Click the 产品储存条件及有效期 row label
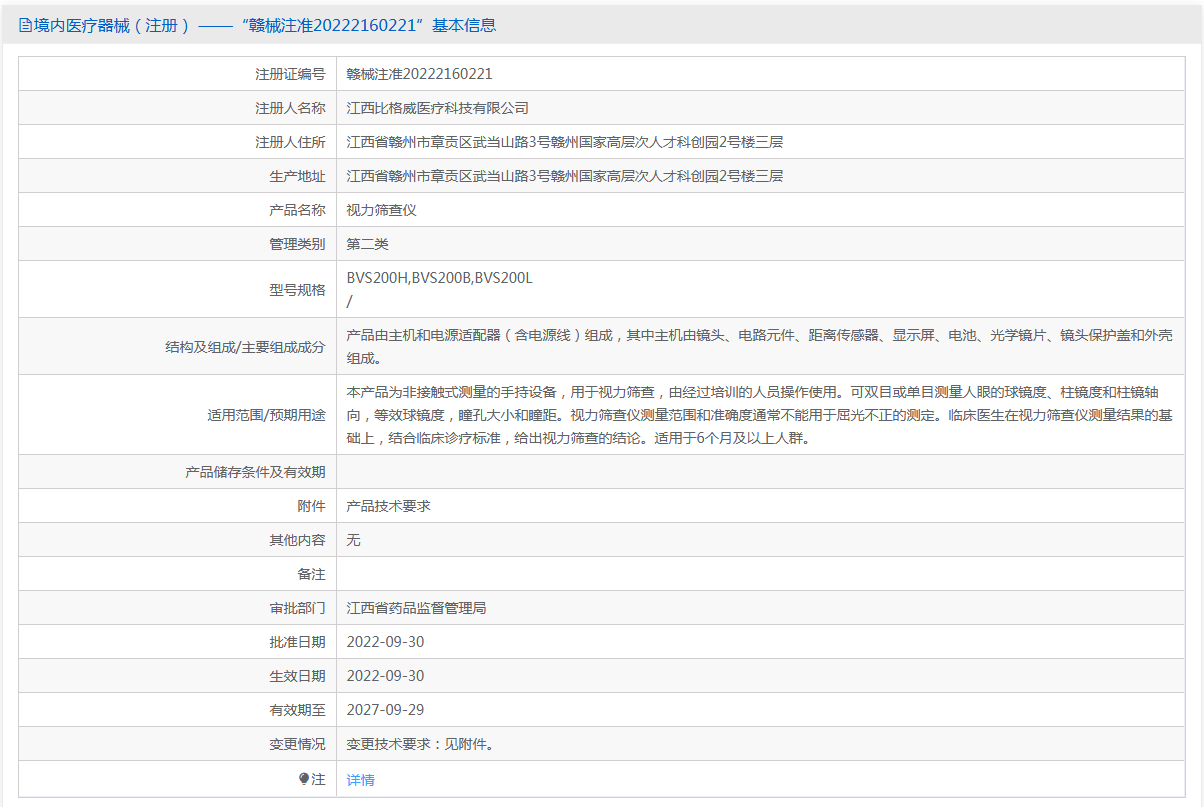Image resolution: width=1204 pixels, height=807 pixels. coord(255,472)
